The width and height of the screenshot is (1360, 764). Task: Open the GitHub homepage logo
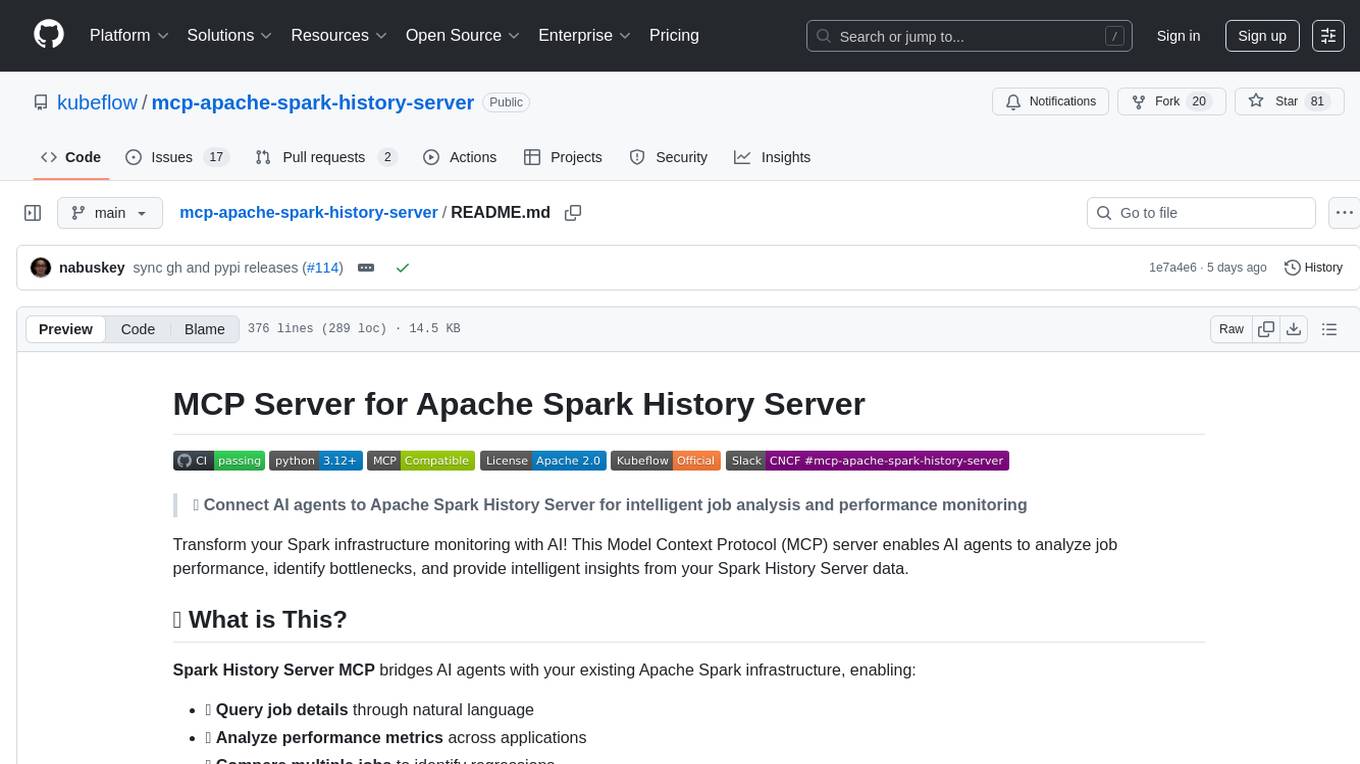(49, 35)
